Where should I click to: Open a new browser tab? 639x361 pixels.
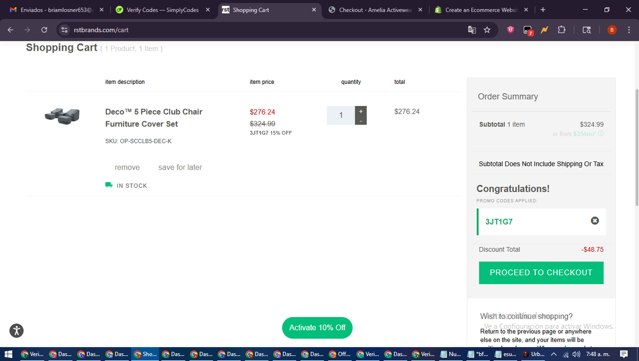coord(543,10)
